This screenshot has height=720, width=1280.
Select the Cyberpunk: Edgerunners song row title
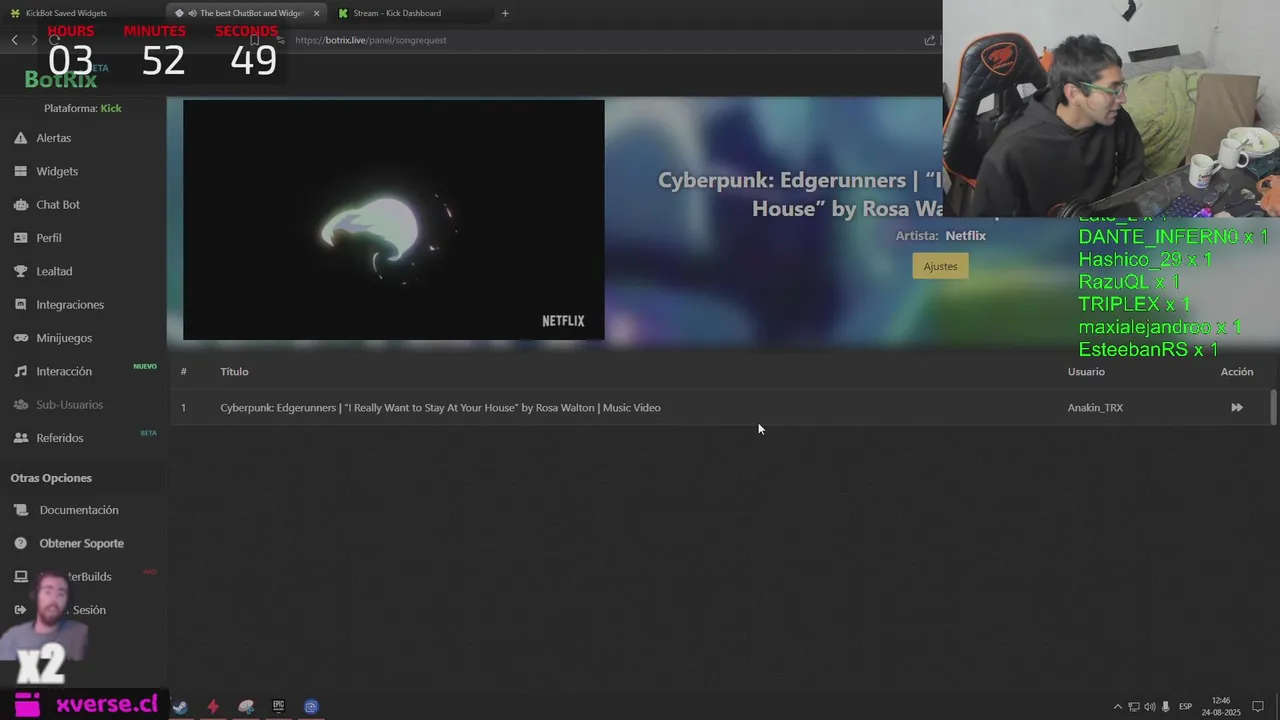[x=440, y=407]
